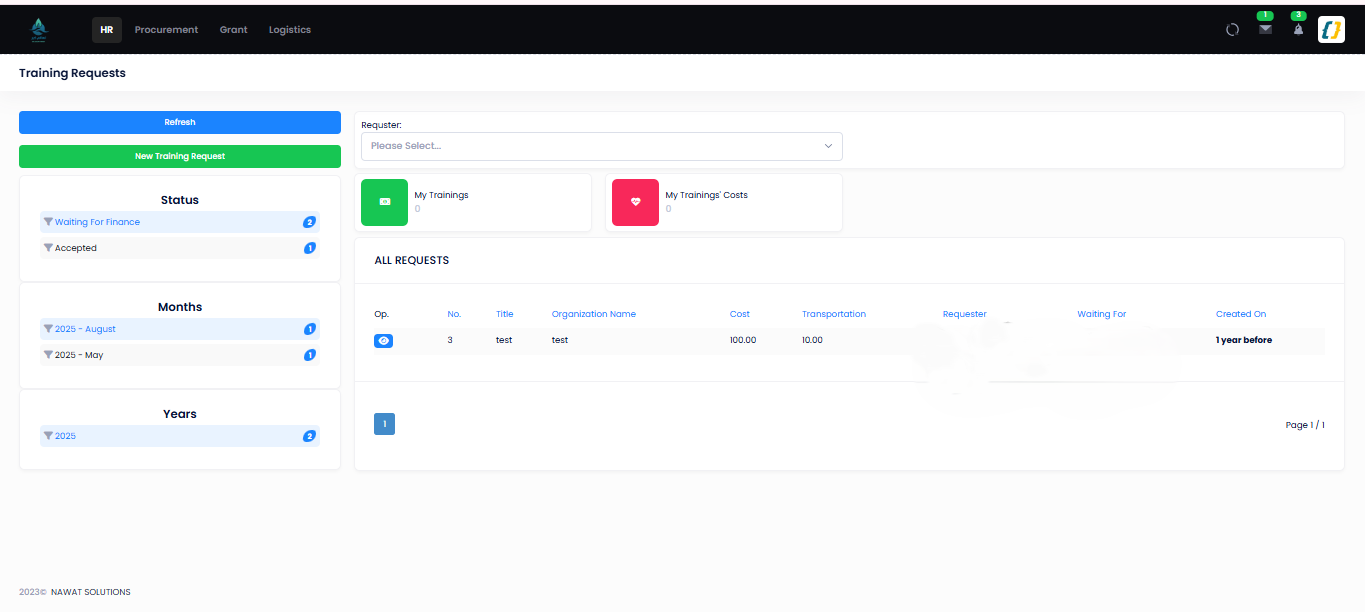Viewport: 1365px width, 612px height.
Task: Click the loading spinner icon in the navbar
Action: click(1233, 30)
